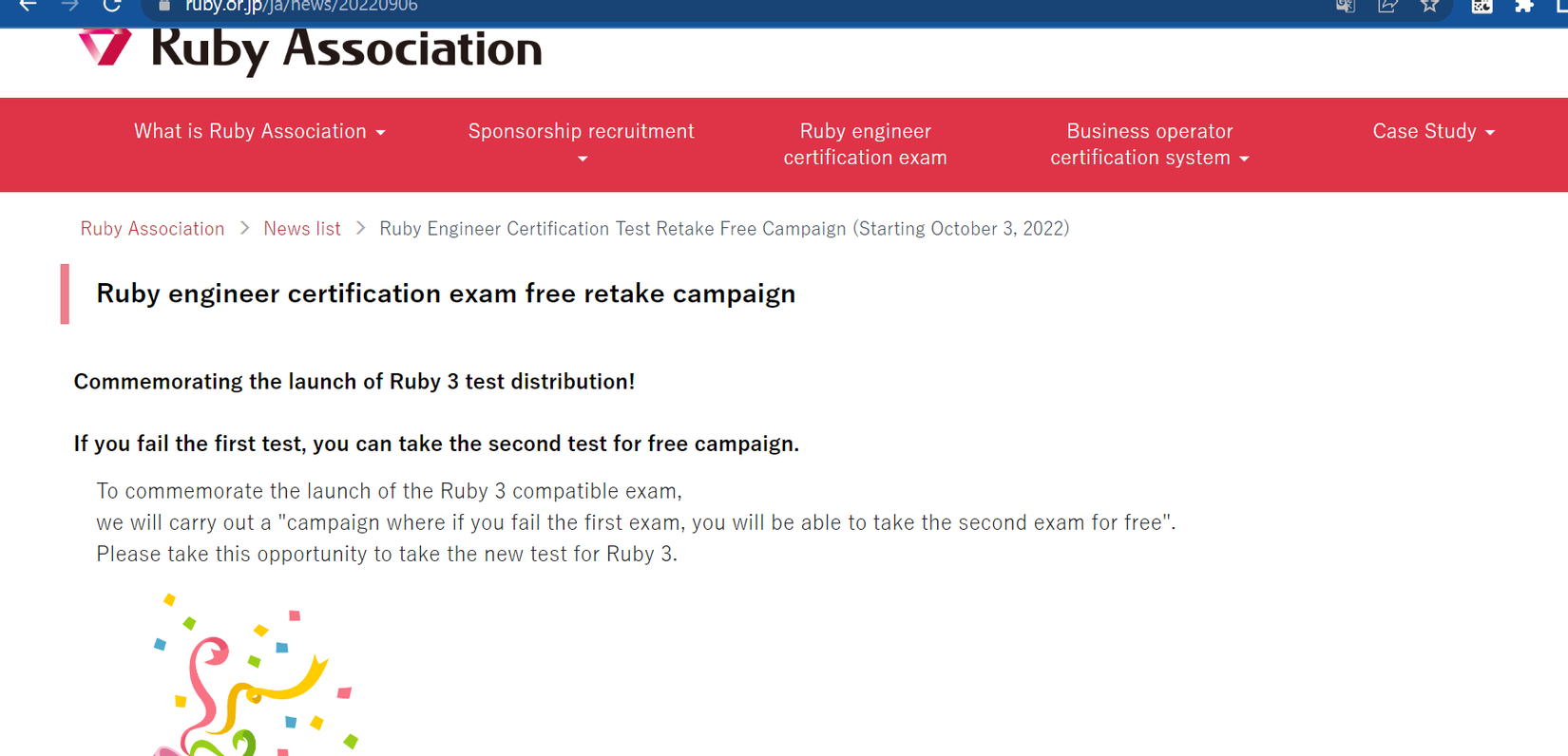Open the Google Translate icon in address bar
Viewport: 1568px width, 756px height.
point(1345,6)
